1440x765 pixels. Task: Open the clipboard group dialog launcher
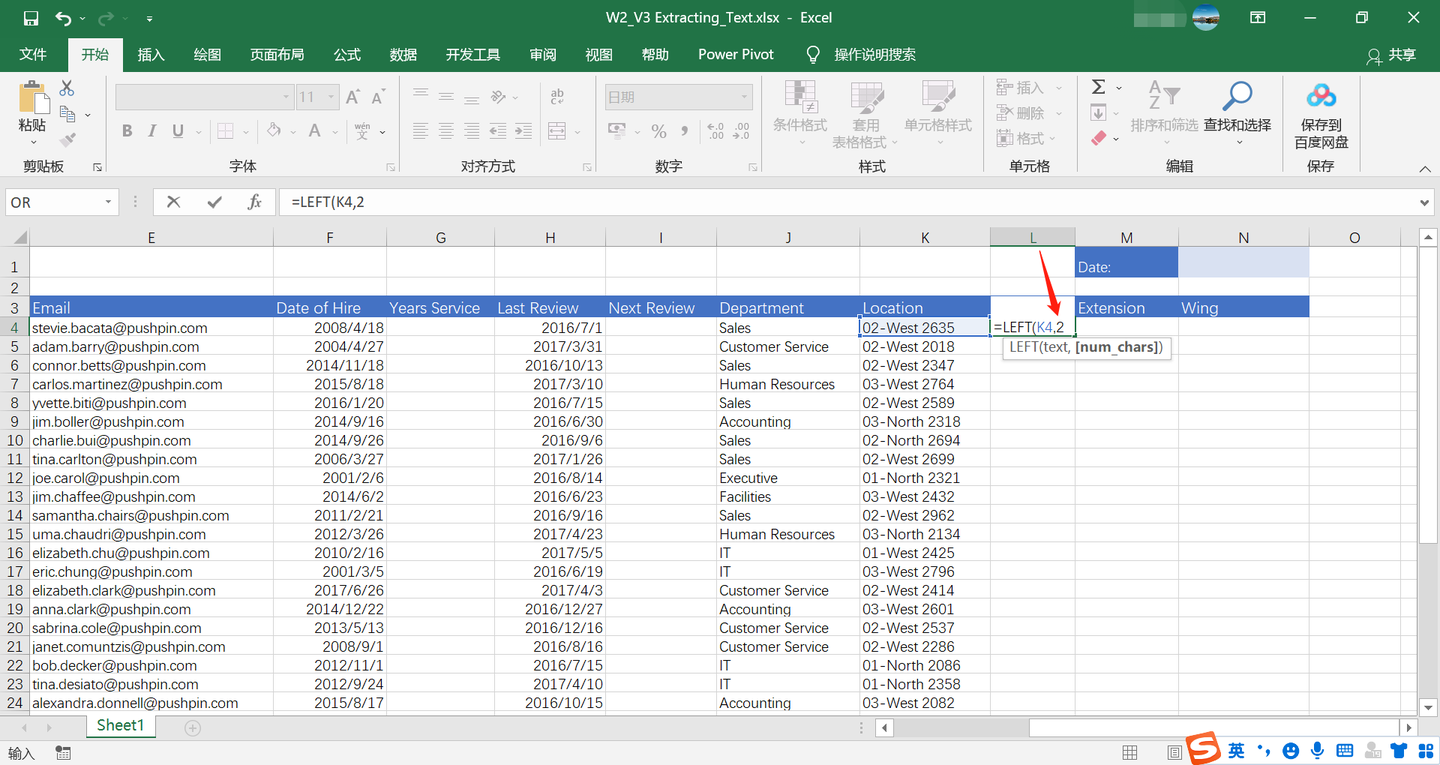coord(97,167)
